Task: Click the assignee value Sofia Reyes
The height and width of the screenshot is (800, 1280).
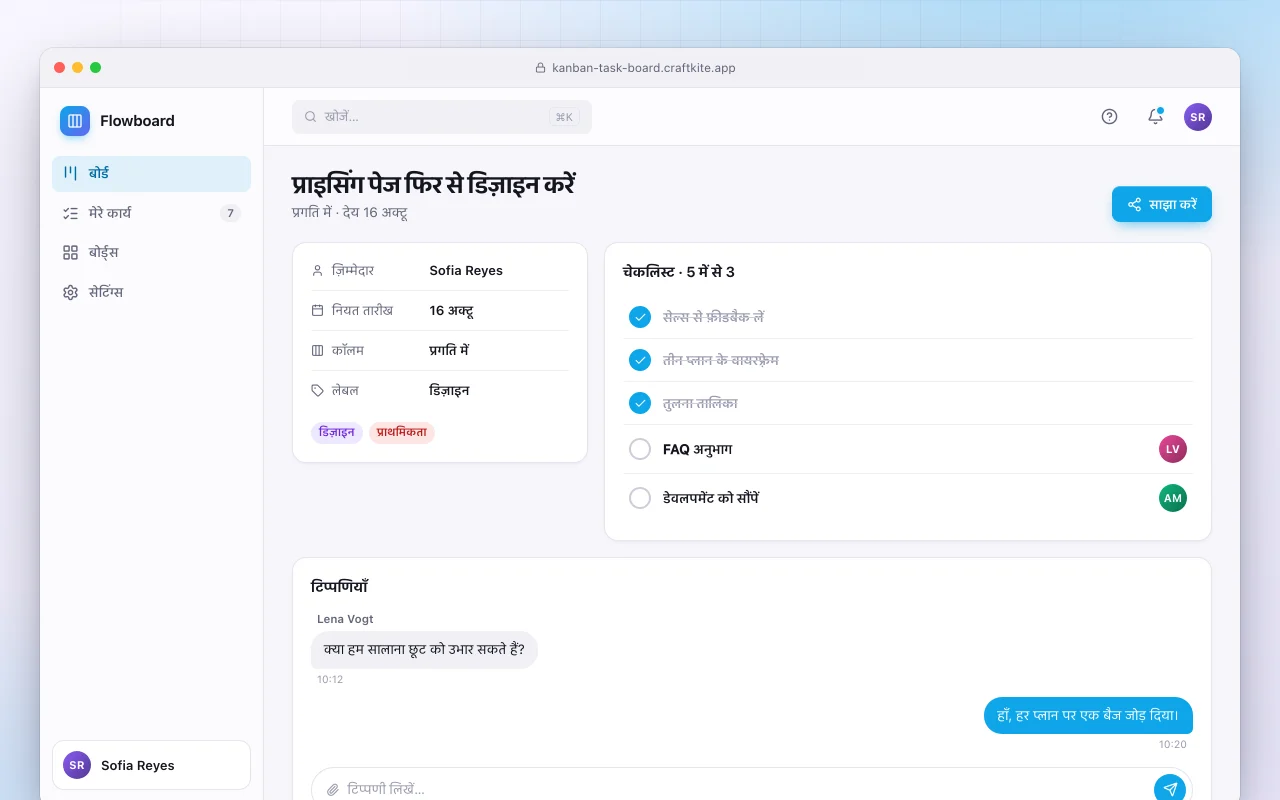Action: (x=466, y=271)
